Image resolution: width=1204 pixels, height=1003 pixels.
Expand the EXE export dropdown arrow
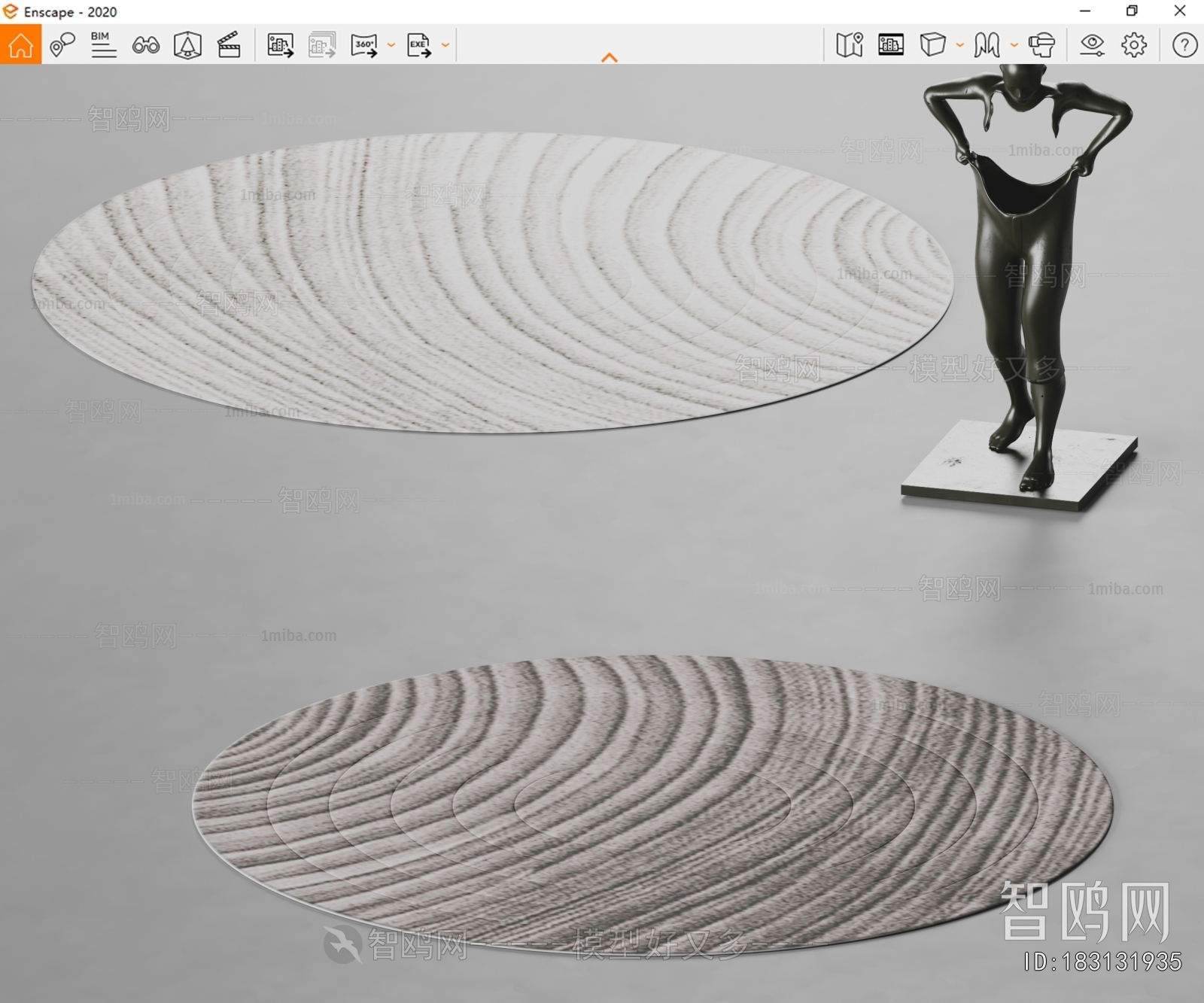click(445, 45)
